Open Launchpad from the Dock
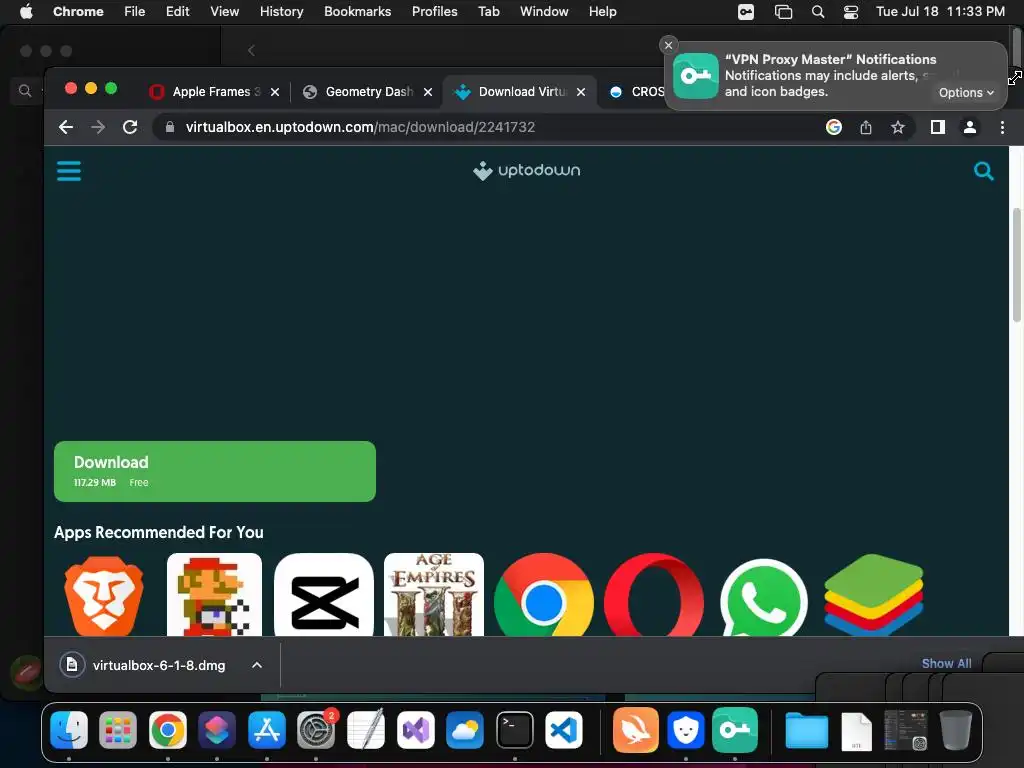Screen dimensions: 1024x768 [x=118, y=729]
